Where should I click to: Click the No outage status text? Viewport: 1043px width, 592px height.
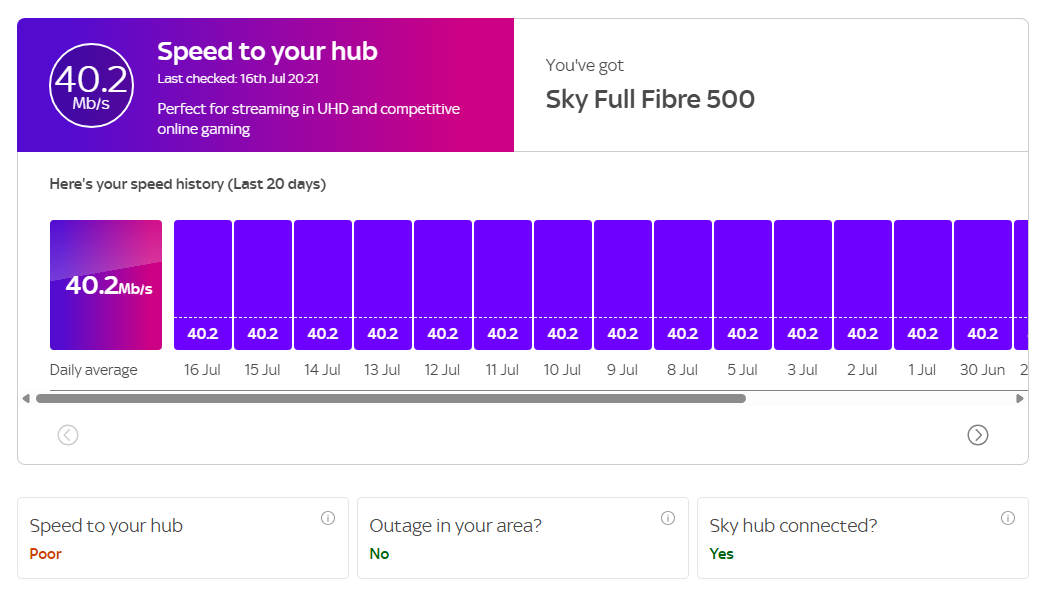tap(378, 553)
